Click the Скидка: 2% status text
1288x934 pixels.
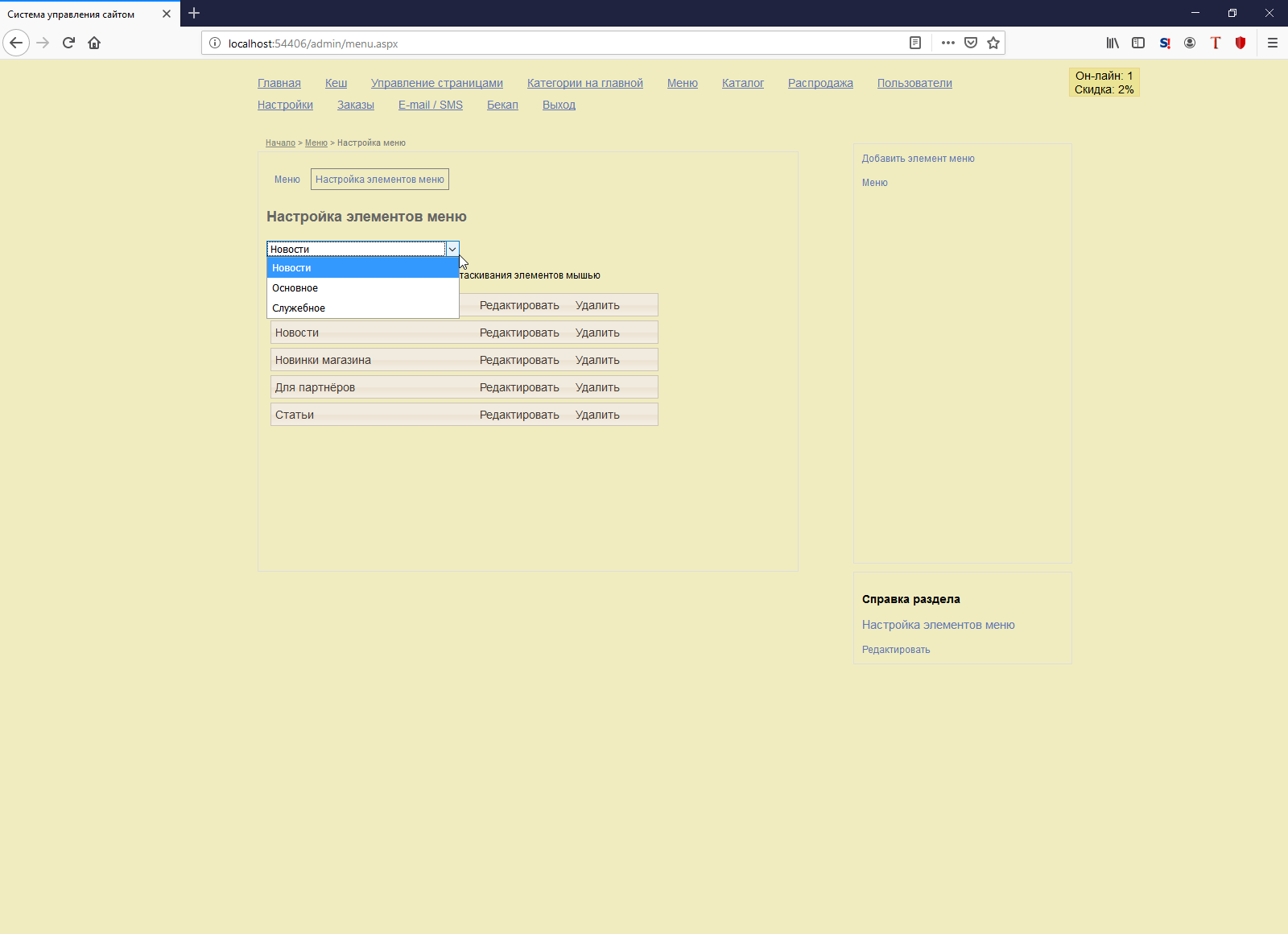[x=1104, y=89]
